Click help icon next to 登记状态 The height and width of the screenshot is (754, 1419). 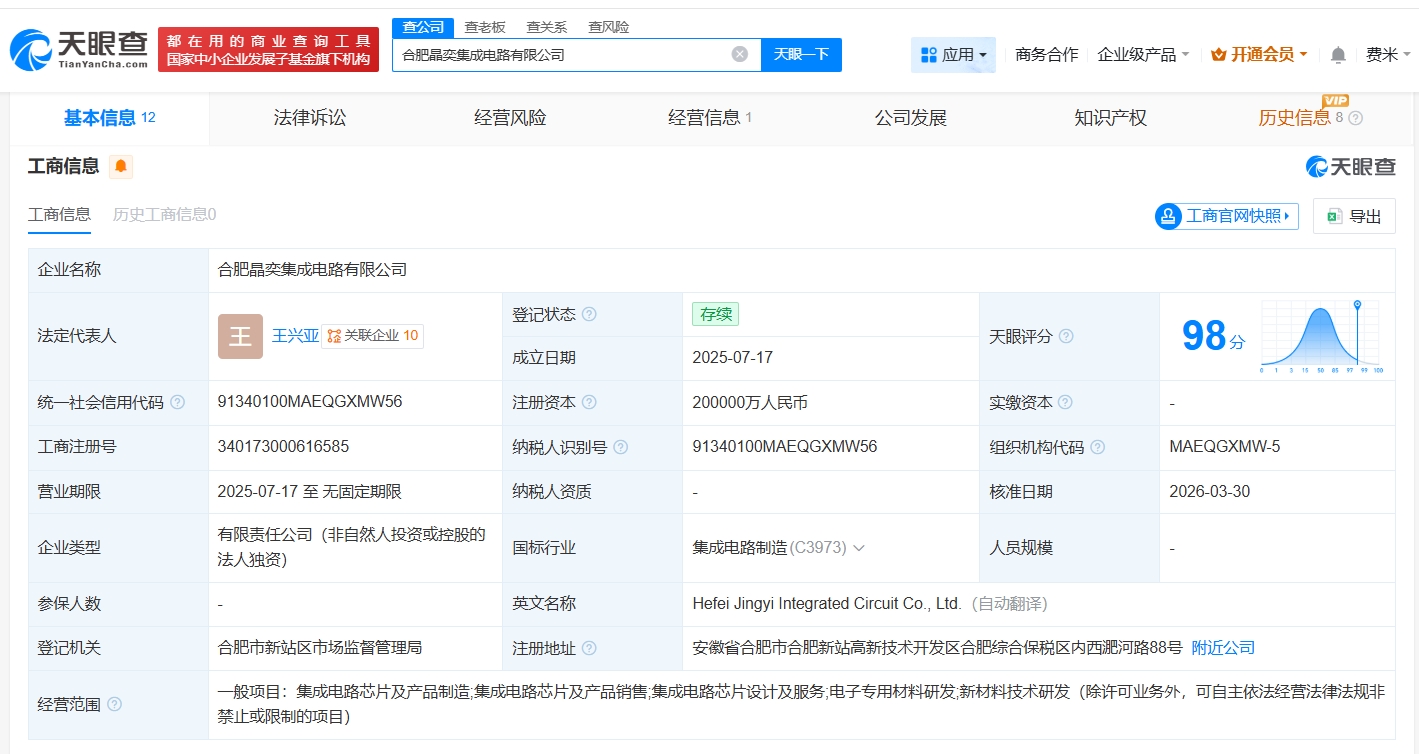[589, 314]
